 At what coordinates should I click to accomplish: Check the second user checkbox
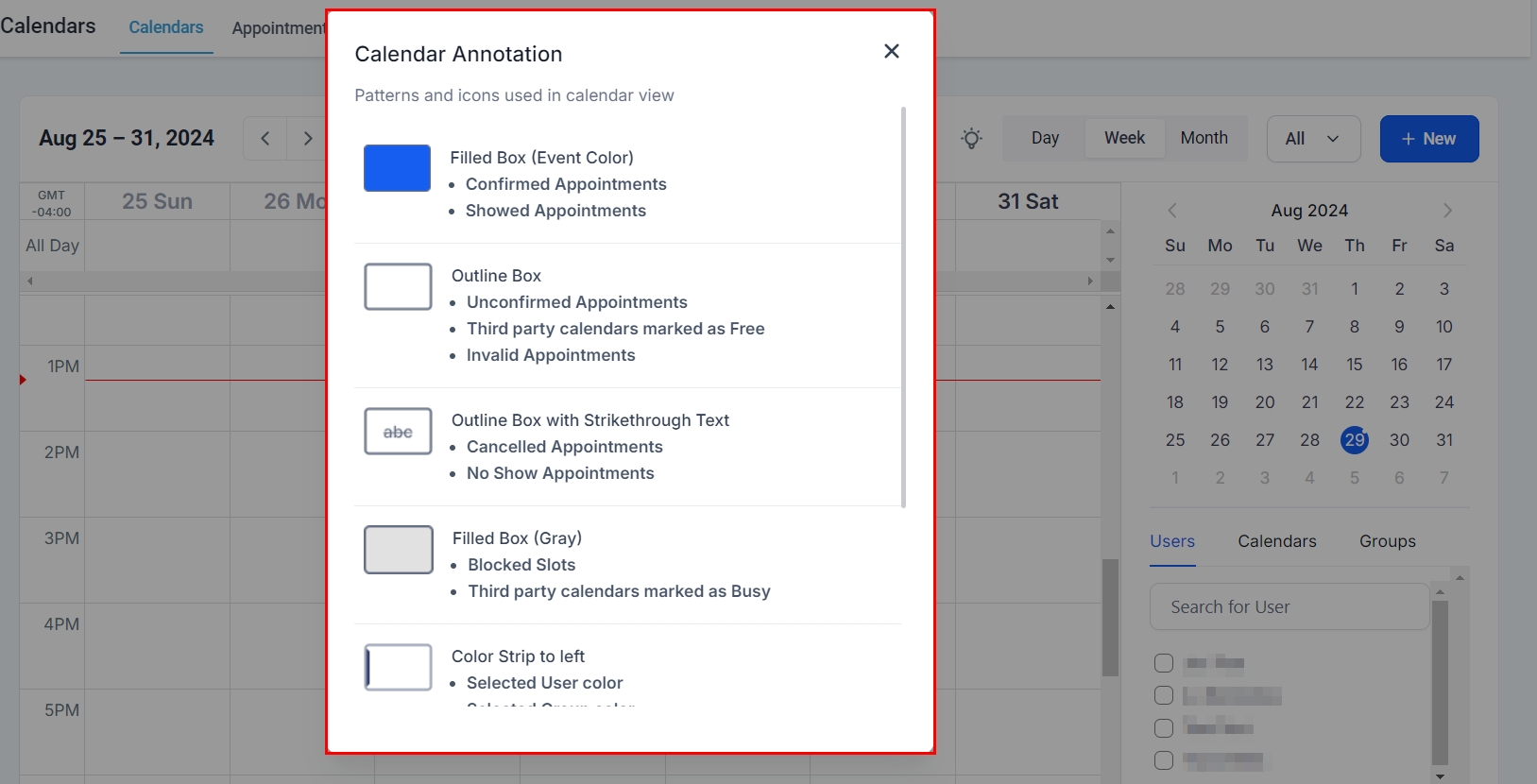tap(1164, 696)
